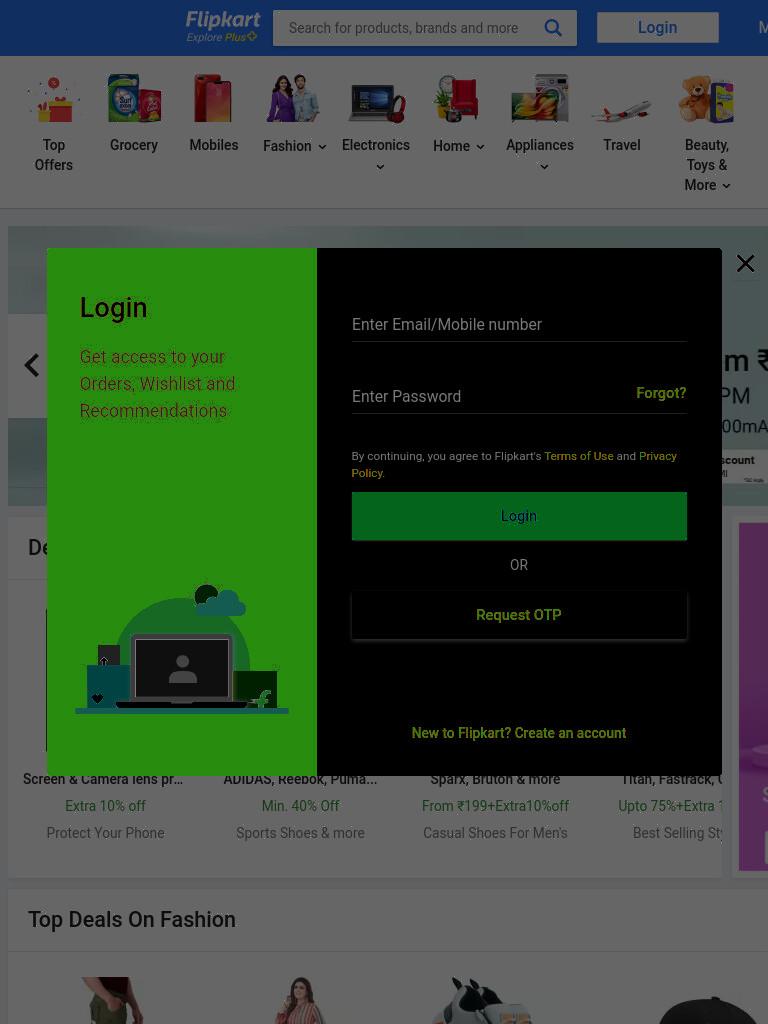Expand the Home dropdown chevron
The width and height of the screenshot is (768, 1024).
click(480, 147)
